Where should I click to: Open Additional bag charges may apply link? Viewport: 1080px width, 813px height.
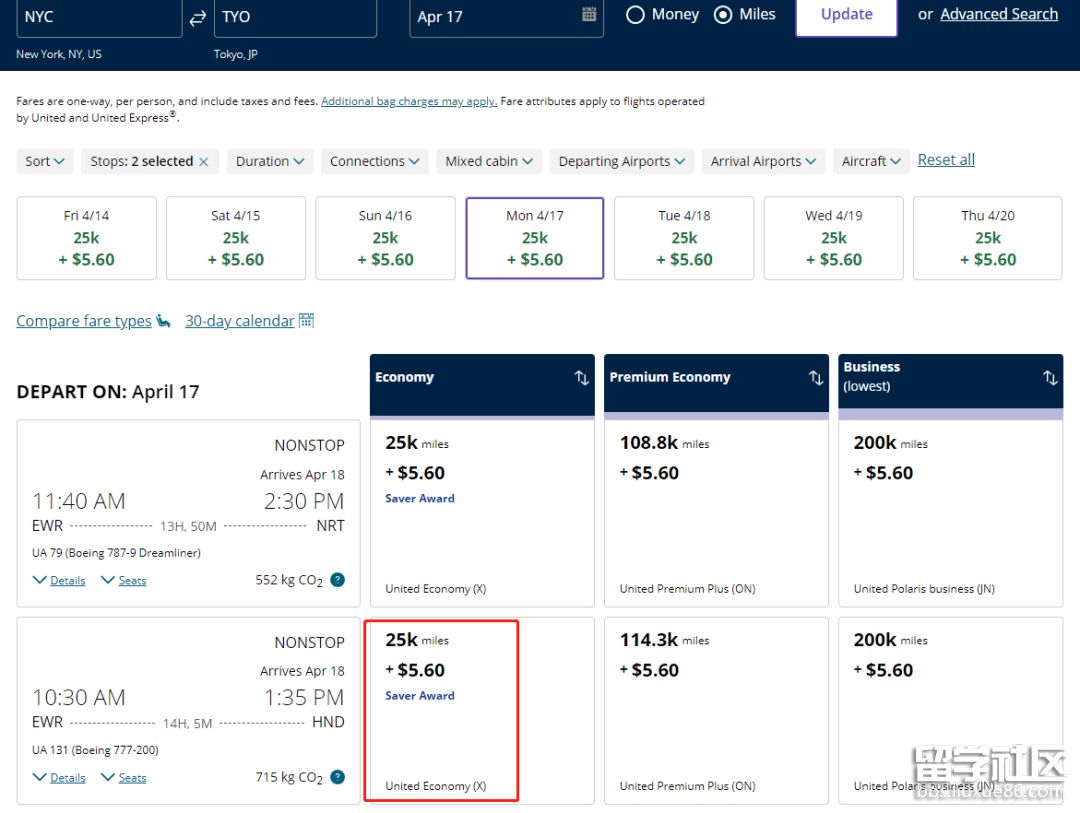click(409, 101)
